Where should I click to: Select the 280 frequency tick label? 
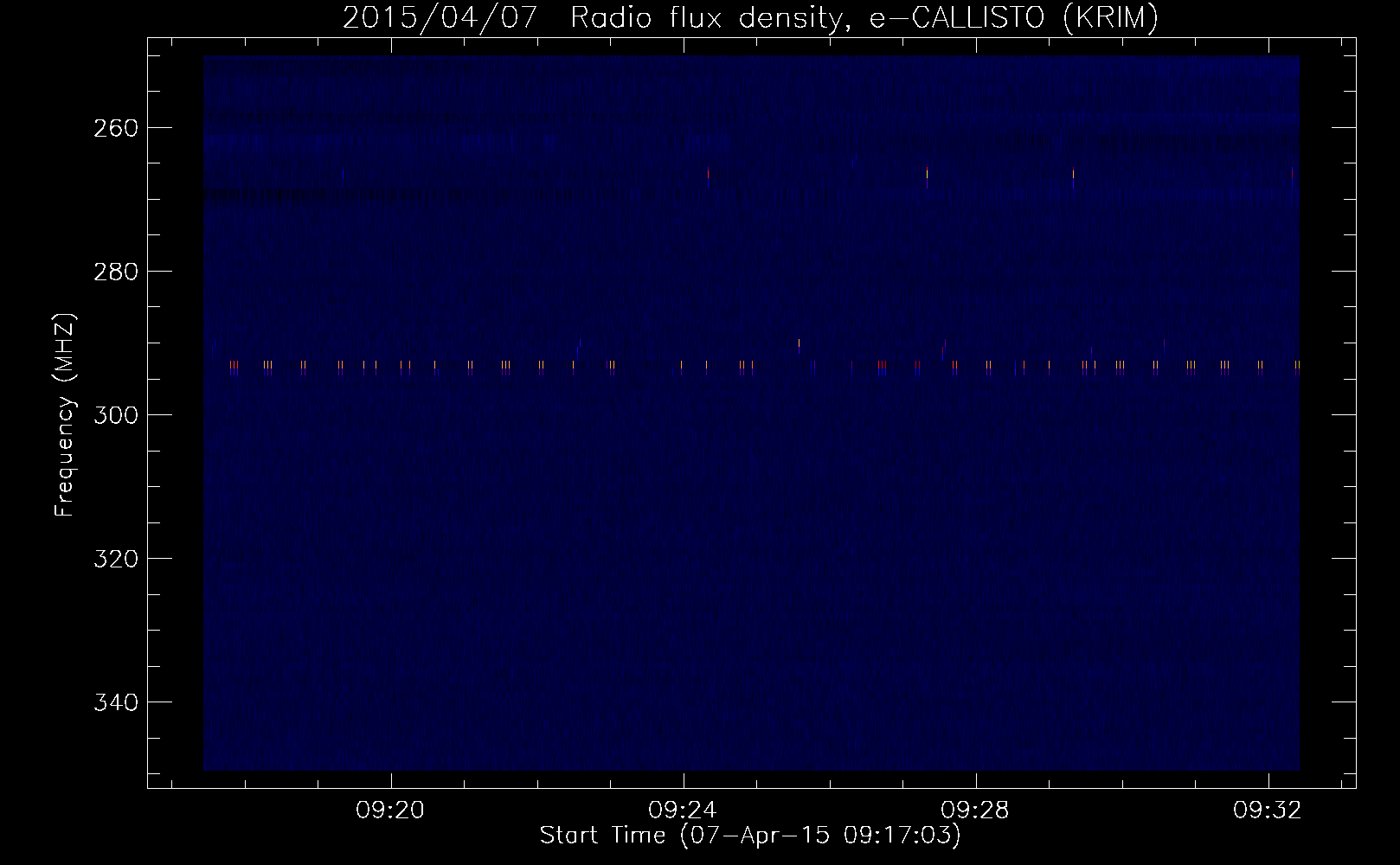point(115,272)
